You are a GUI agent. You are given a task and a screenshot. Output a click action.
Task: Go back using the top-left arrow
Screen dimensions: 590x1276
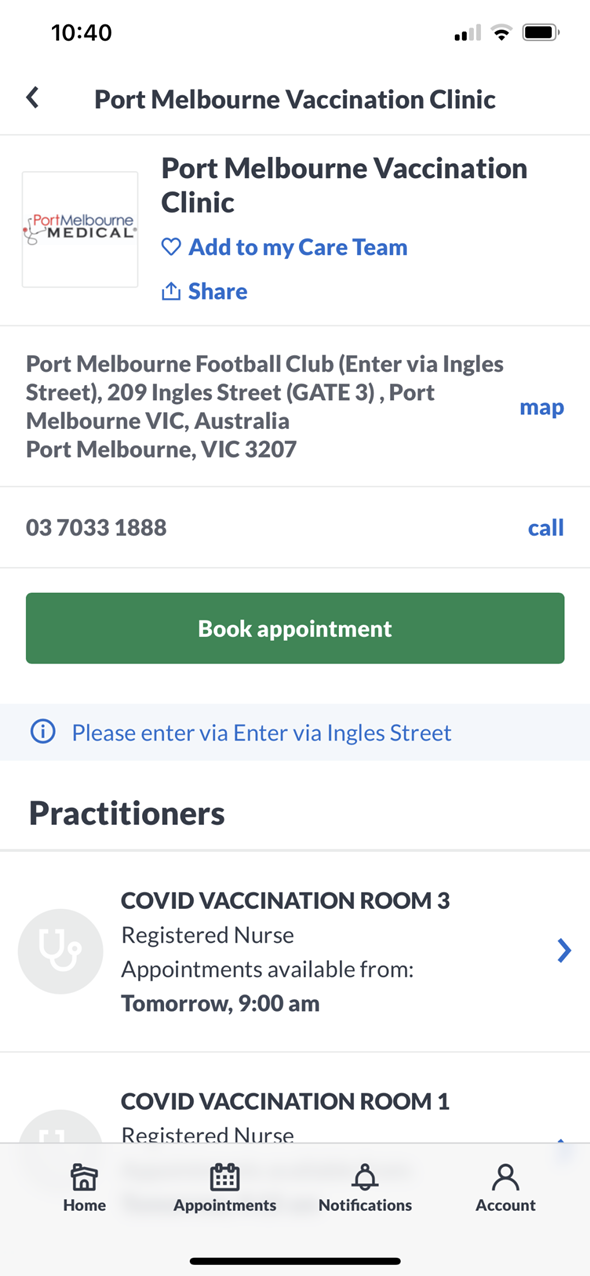(x=33, y=97)
